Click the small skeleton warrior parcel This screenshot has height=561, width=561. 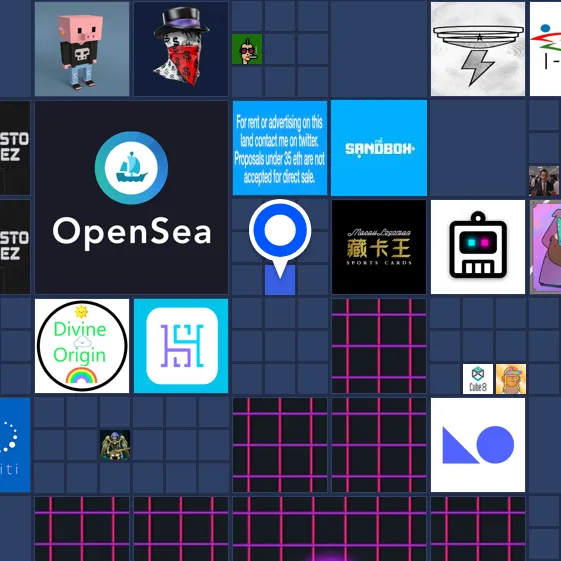pyautogui.click(x=115, y=445)
